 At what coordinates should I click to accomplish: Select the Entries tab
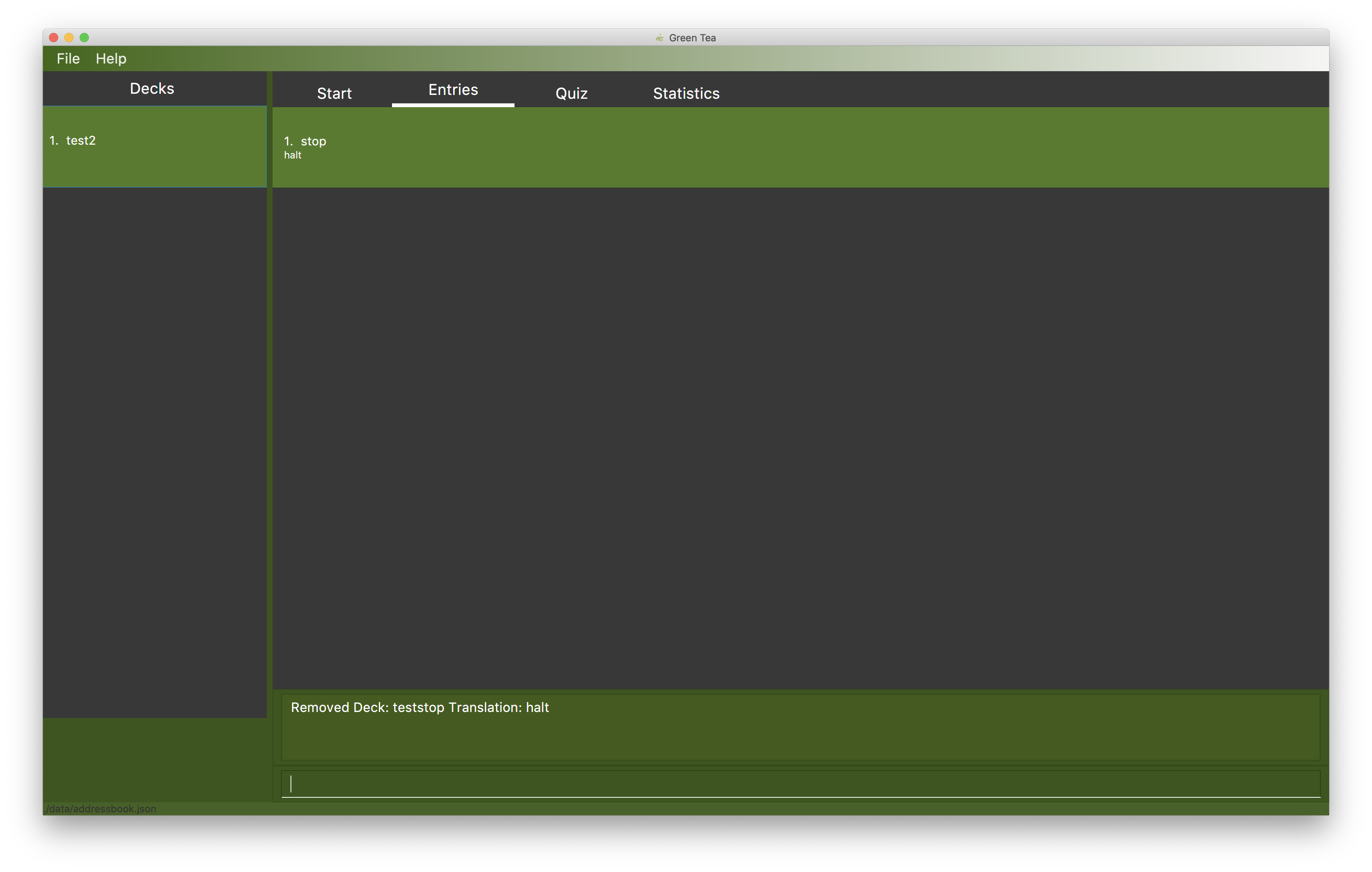pos(453,90)
